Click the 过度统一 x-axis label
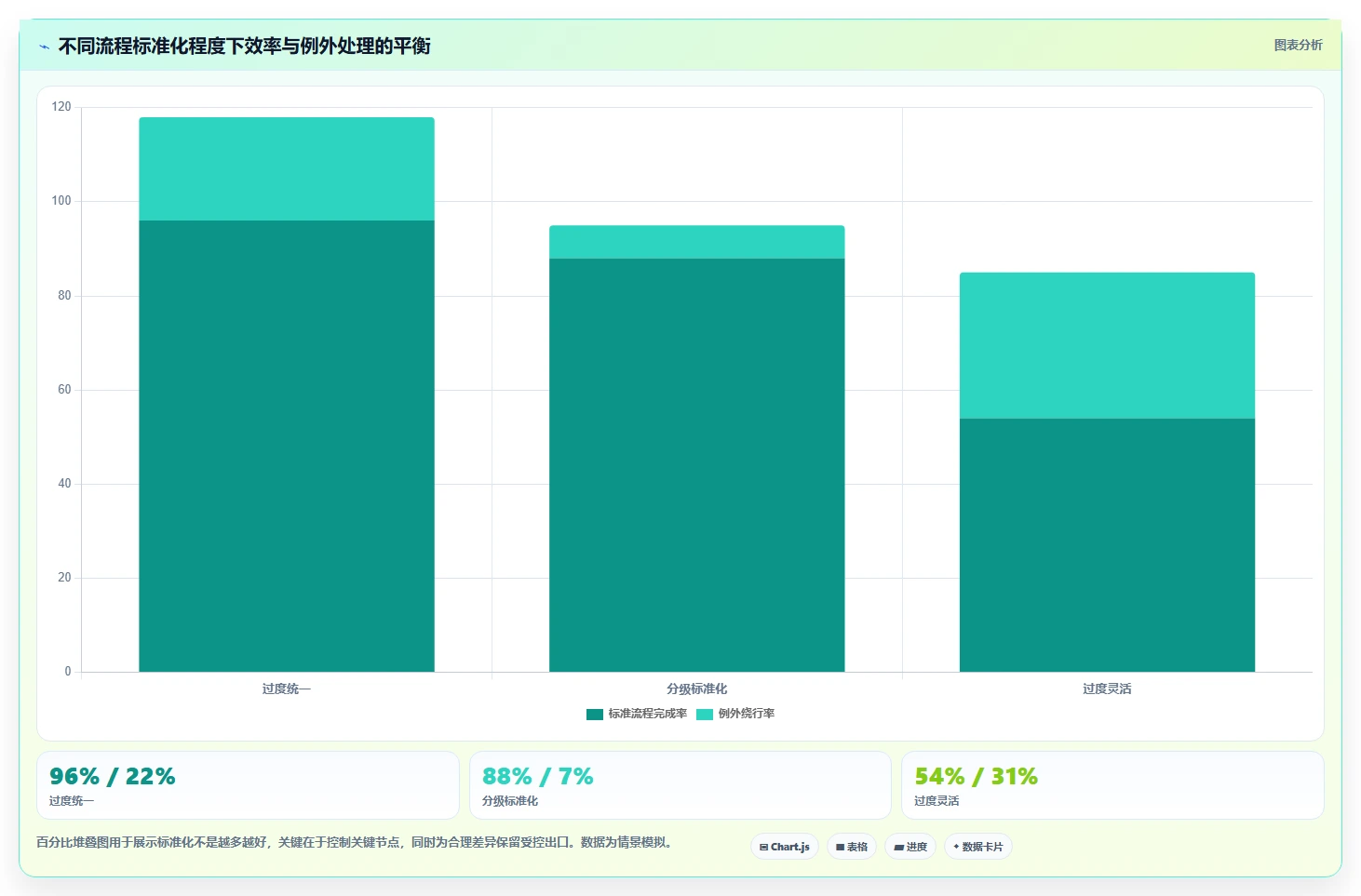Screen dimensions: 1361x896 (x=287, y=689)
